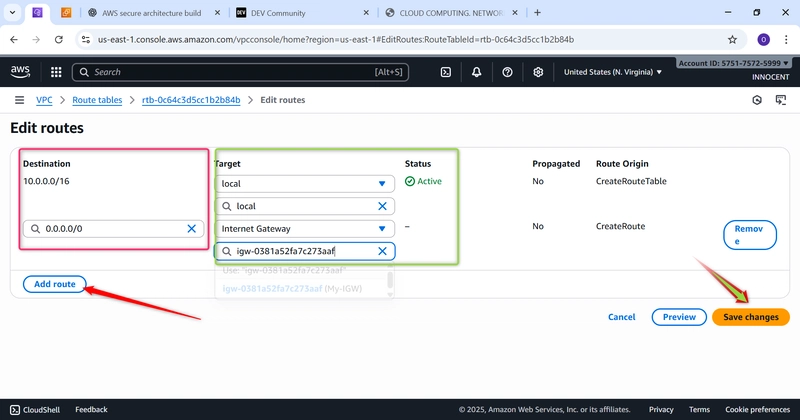Screen dimensions: 800x420
Task: Click the suggestions list scrollbar
Action: (390, 280)
